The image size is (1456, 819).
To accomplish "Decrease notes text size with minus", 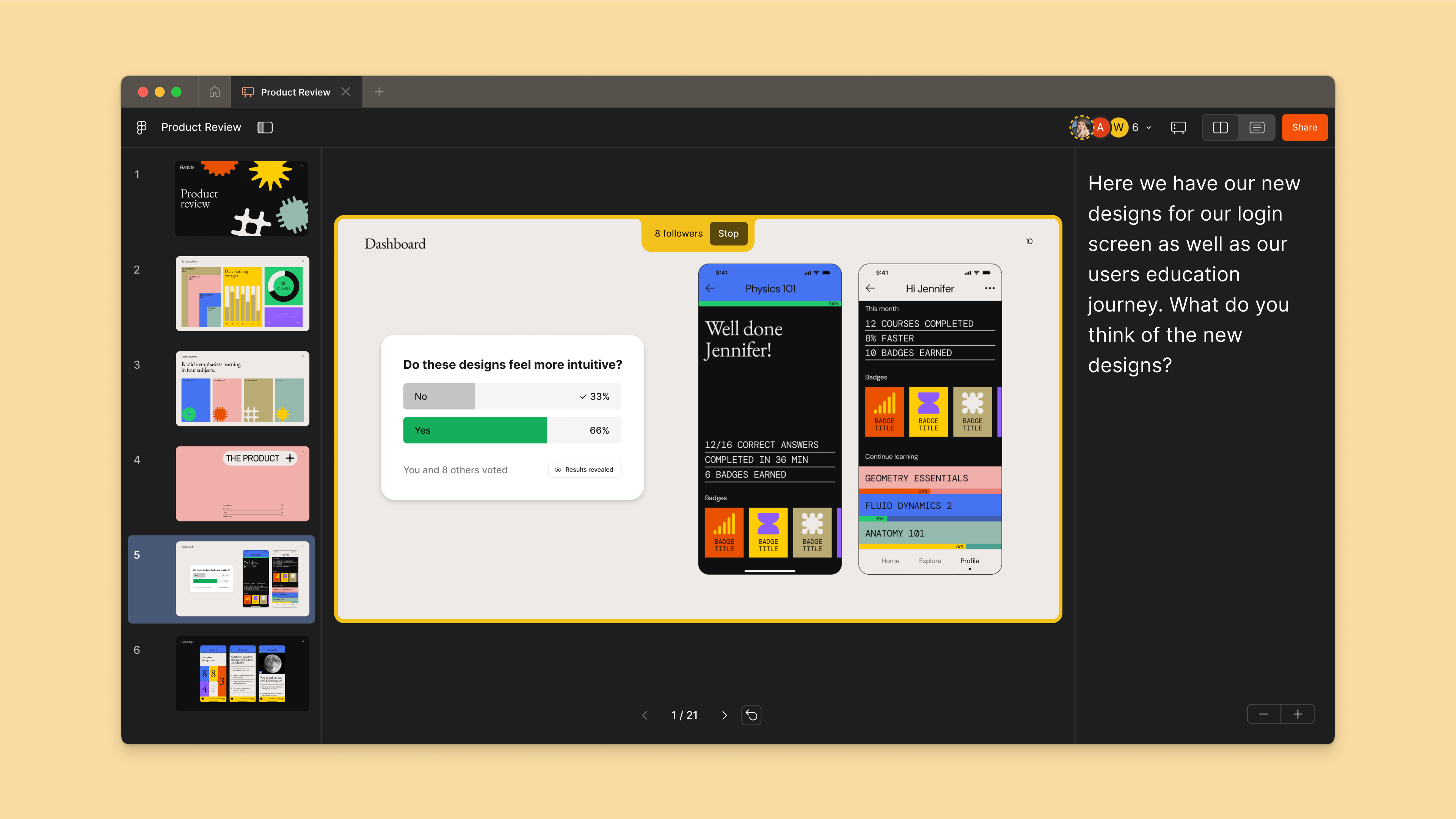I will [x=1264, y=714].
